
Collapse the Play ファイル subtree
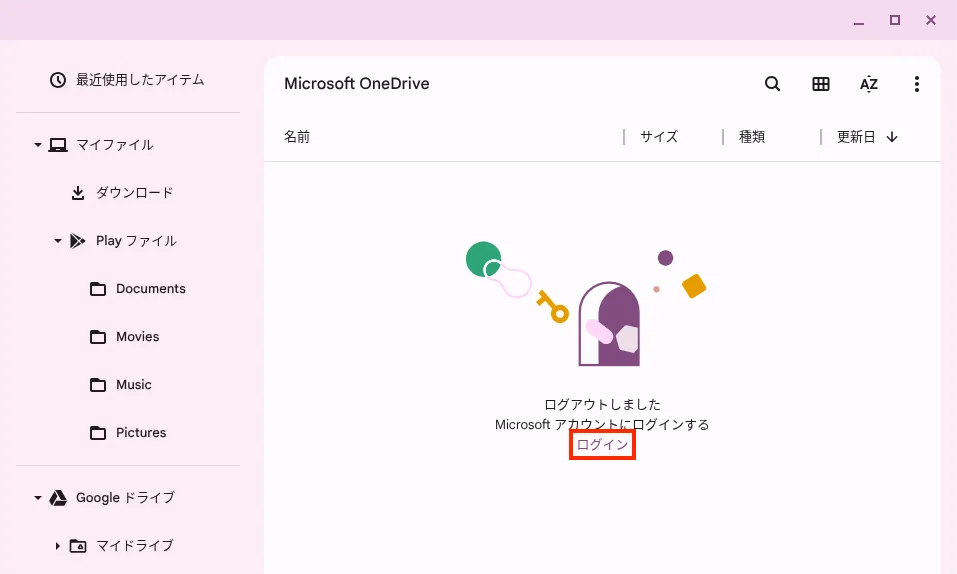pyautogui.click(x=57, y=241)
